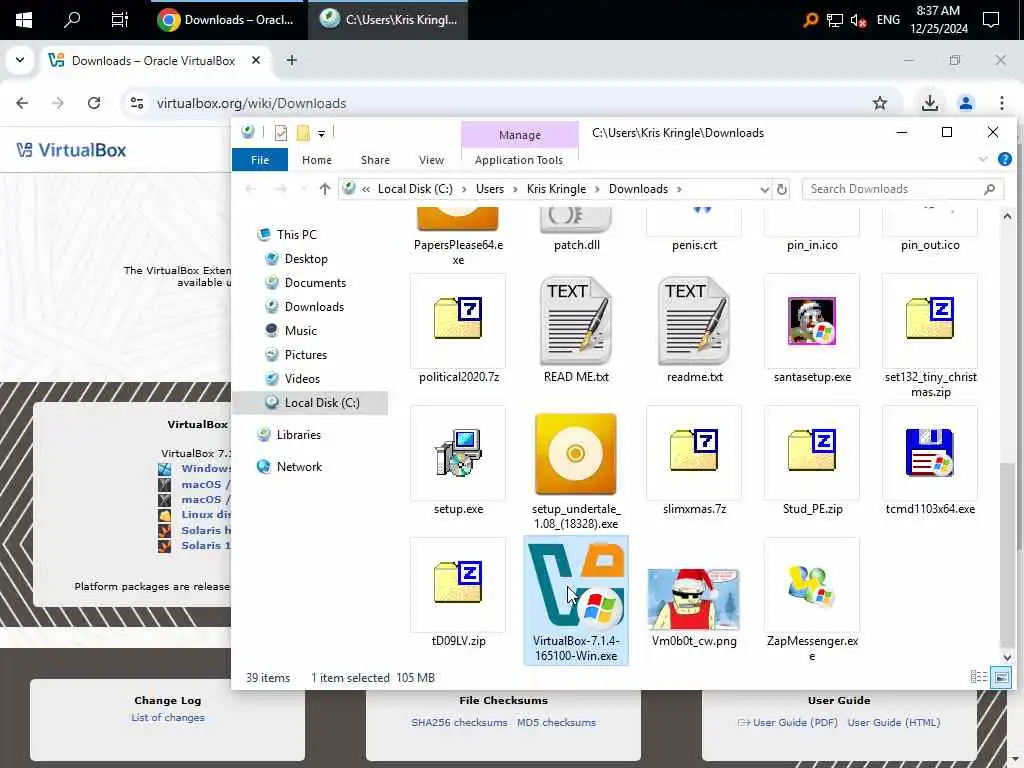Click muted volume tray icon

pos(858,20)
